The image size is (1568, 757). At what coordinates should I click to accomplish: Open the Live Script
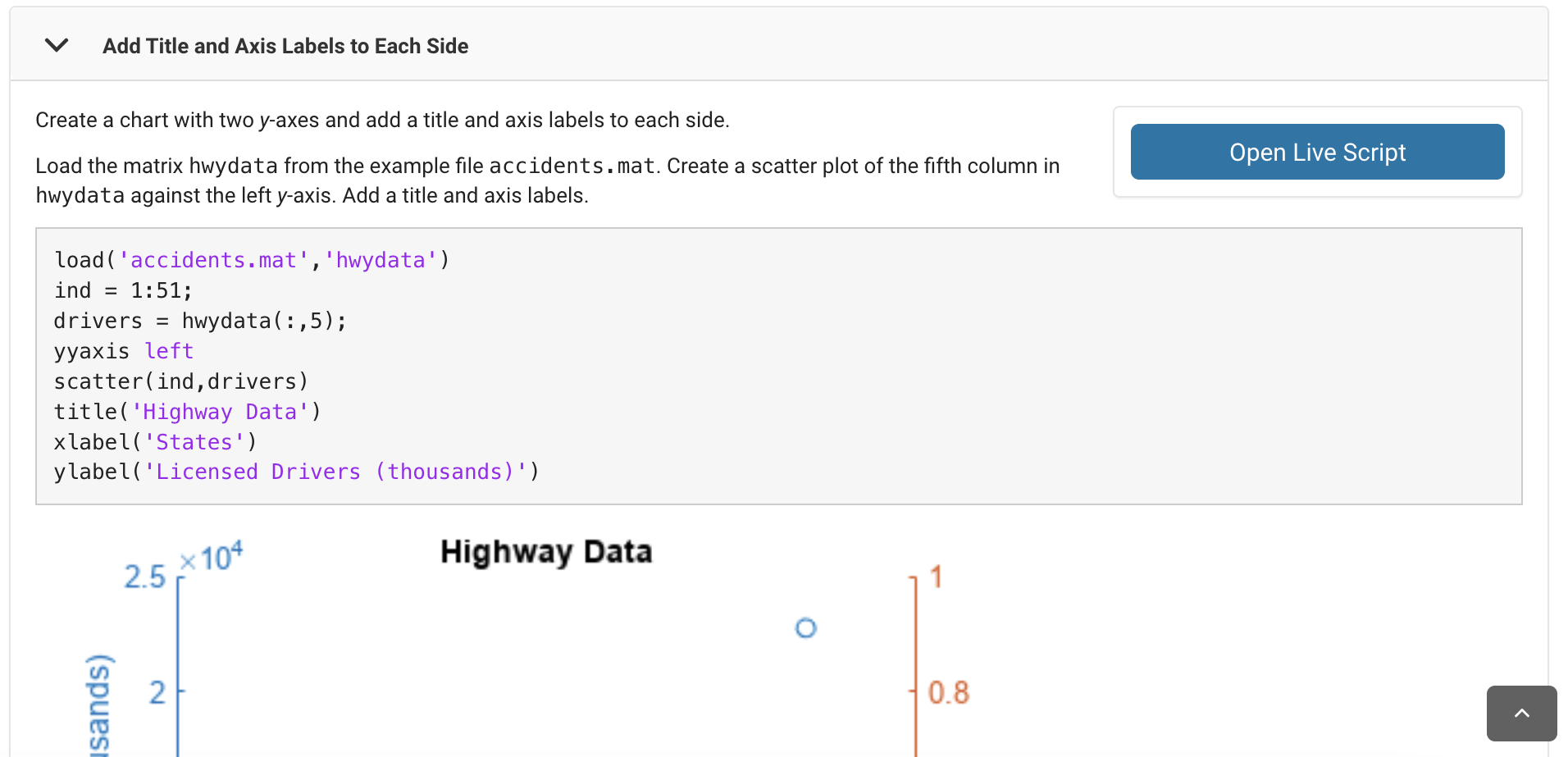coord(1316,152)
